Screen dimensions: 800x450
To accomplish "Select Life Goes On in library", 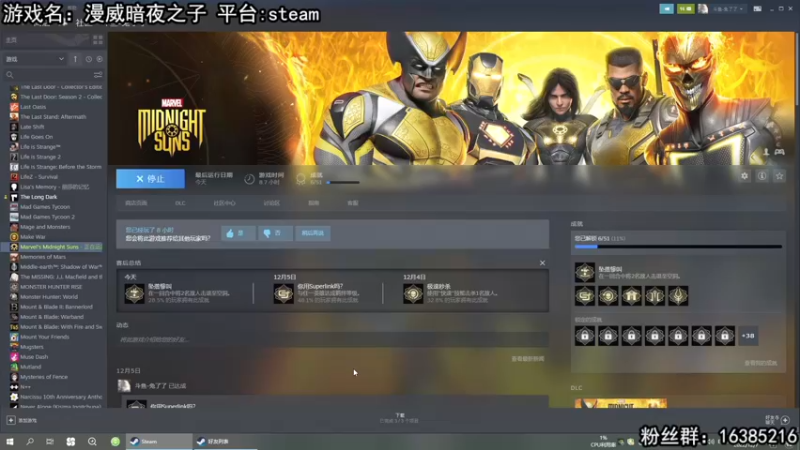I will coord(36,137).
